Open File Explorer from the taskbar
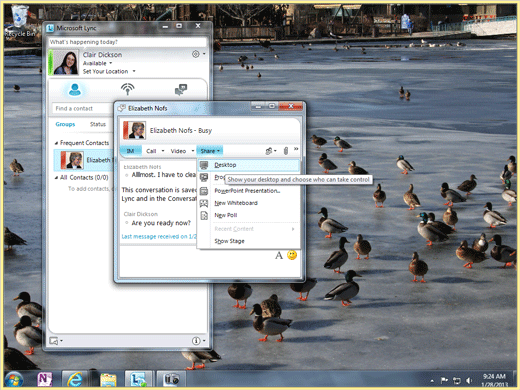This screenshot has height=390, width=520. [x=108, y=380]
